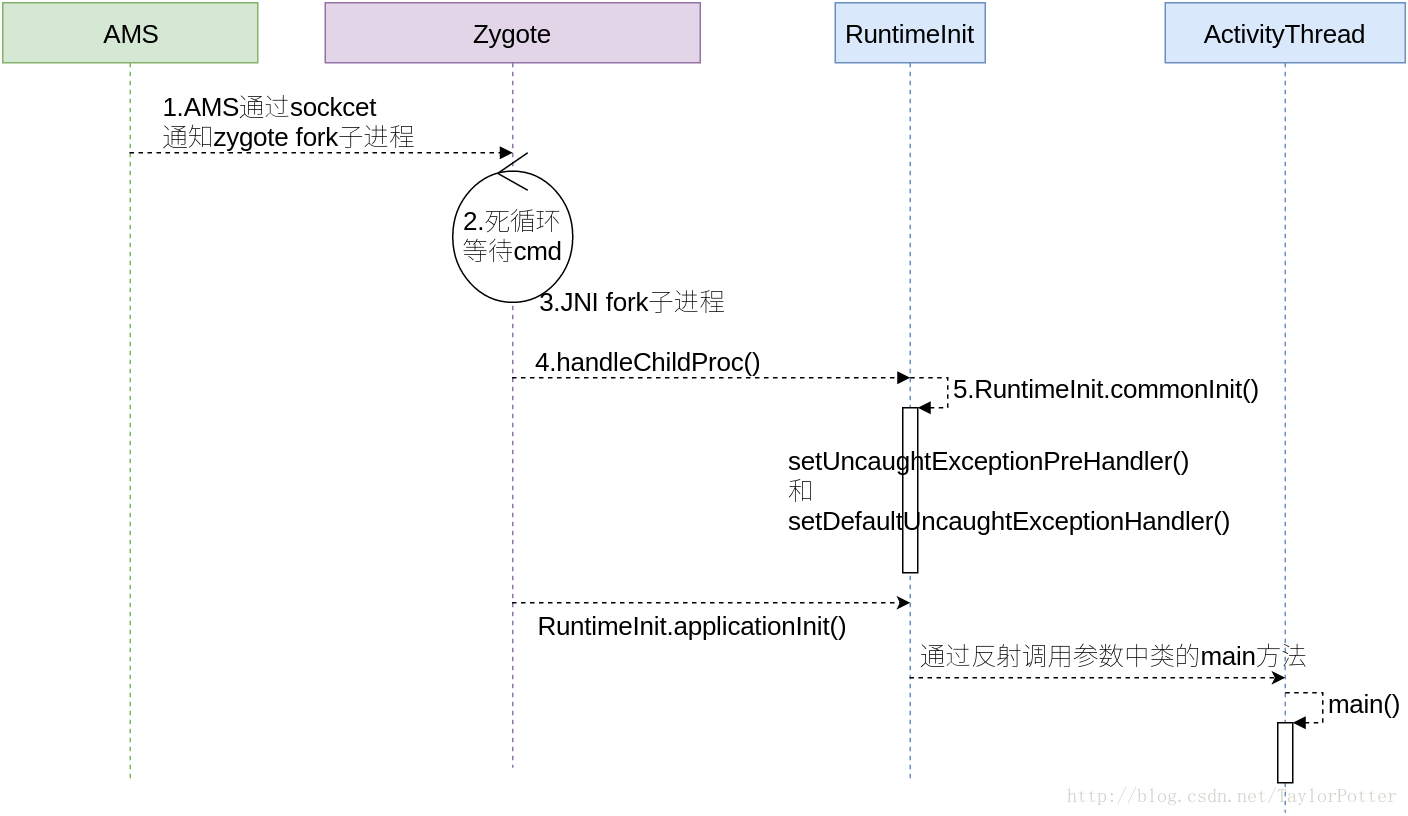Click the '4.handleChildProc()' message label
The height and width of the screenshot is (816, 1408).
[x=648, y=362]
